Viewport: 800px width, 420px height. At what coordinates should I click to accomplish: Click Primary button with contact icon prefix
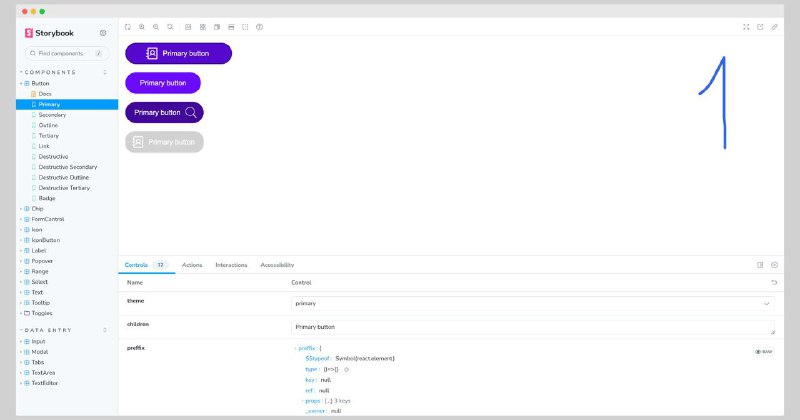(x=178, y=54)
